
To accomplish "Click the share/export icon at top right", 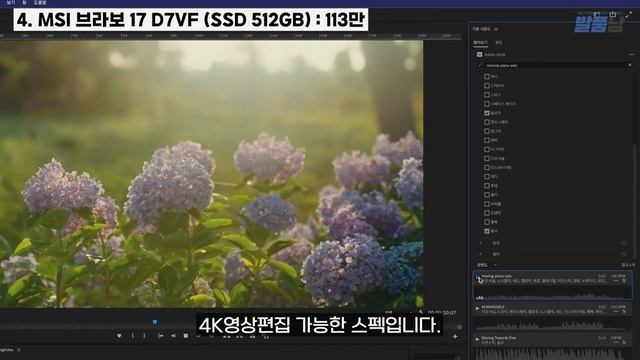I will (x=613, y=14).
